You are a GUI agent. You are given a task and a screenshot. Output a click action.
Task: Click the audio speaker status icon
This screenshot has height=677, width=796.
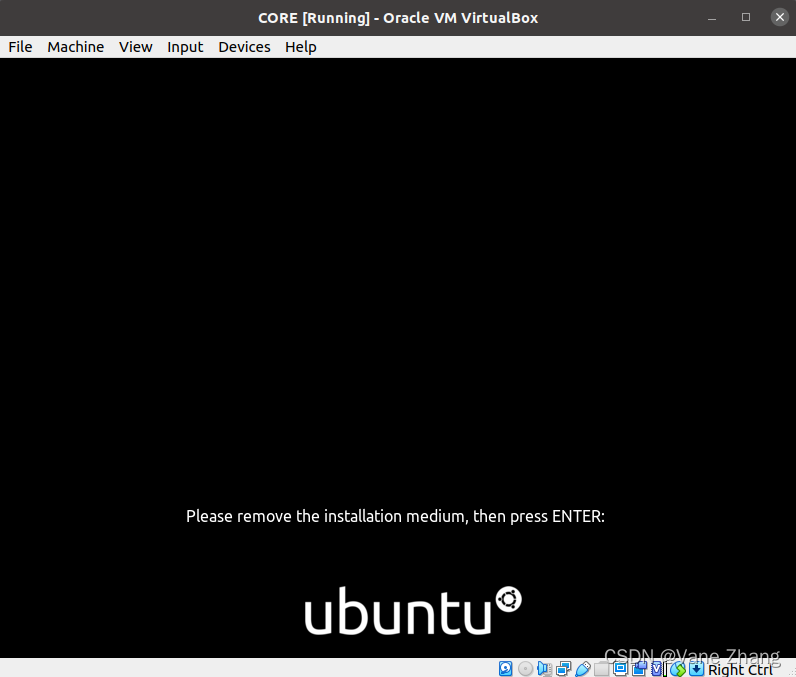tap(544, 669)
